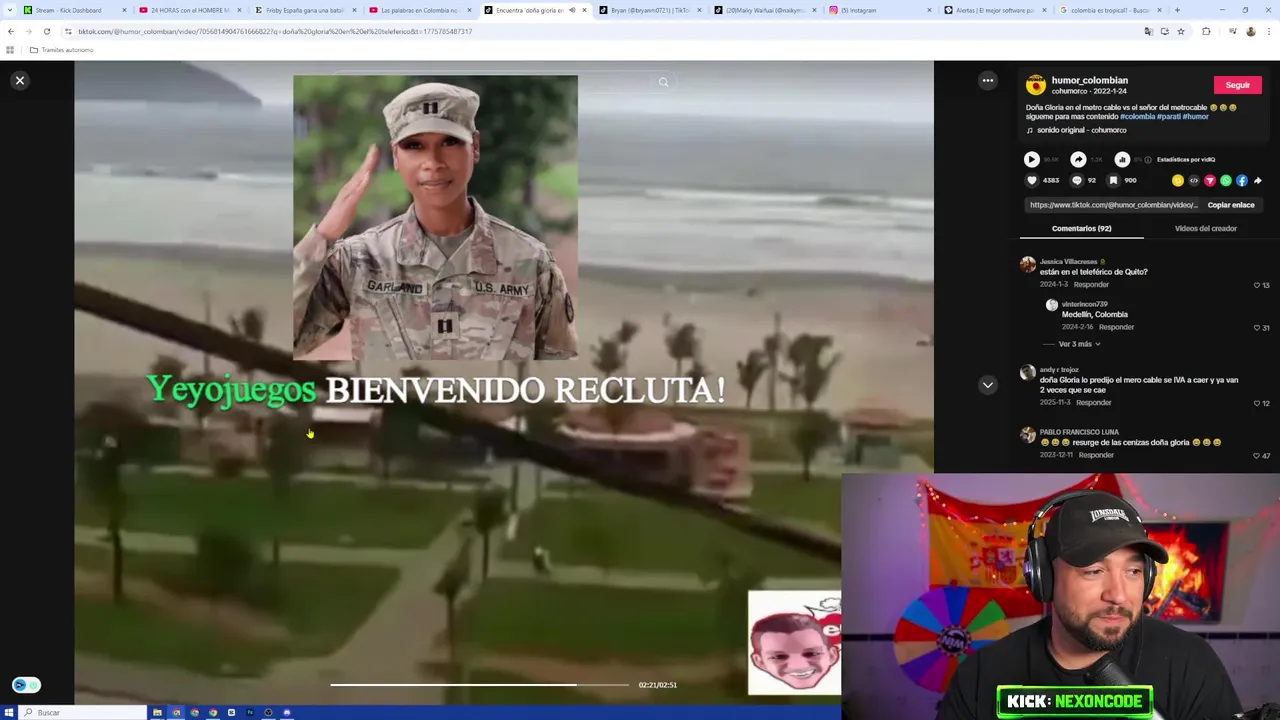Viewport: 1280px width, 720px height.
Task: Go back in browser history
Action: [x=11, y=31]
